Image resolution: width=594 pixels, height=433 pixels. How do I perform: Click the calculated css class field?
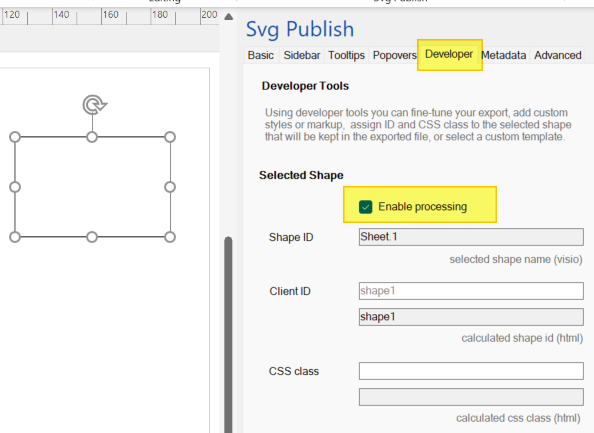pyautogui.click(x=471, y=397)
